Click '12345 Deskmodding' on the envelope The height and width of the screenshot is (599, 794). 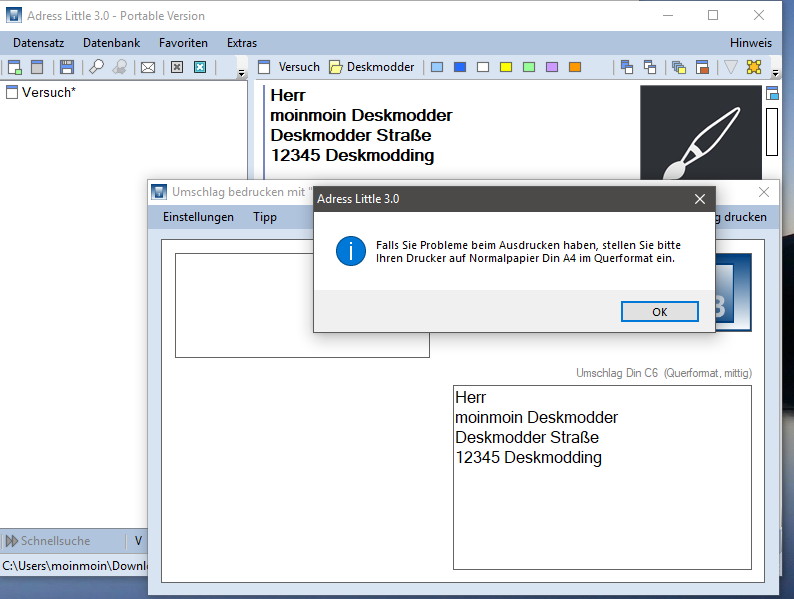point(528,457)
